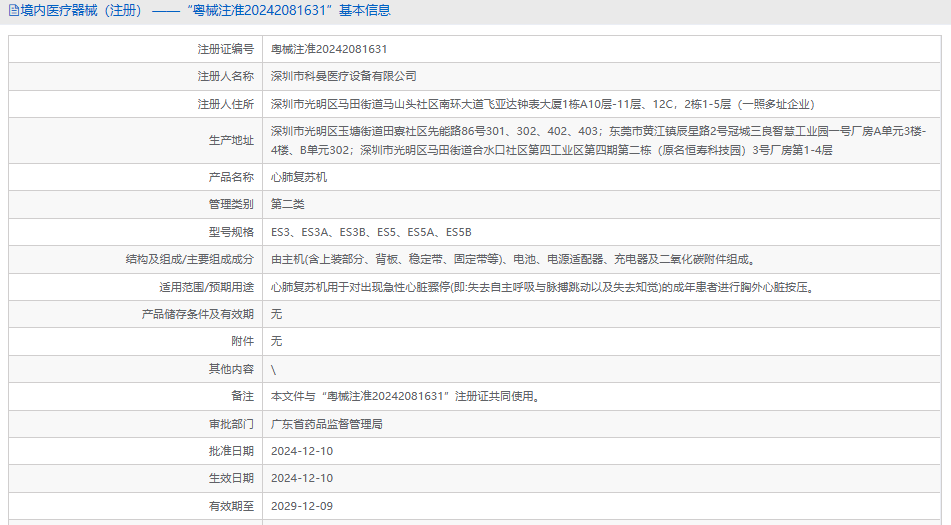The width and height of the screenshot is (951, 525).
Task: Select the 注册证编号 label cell
Action: coord(135,49)
